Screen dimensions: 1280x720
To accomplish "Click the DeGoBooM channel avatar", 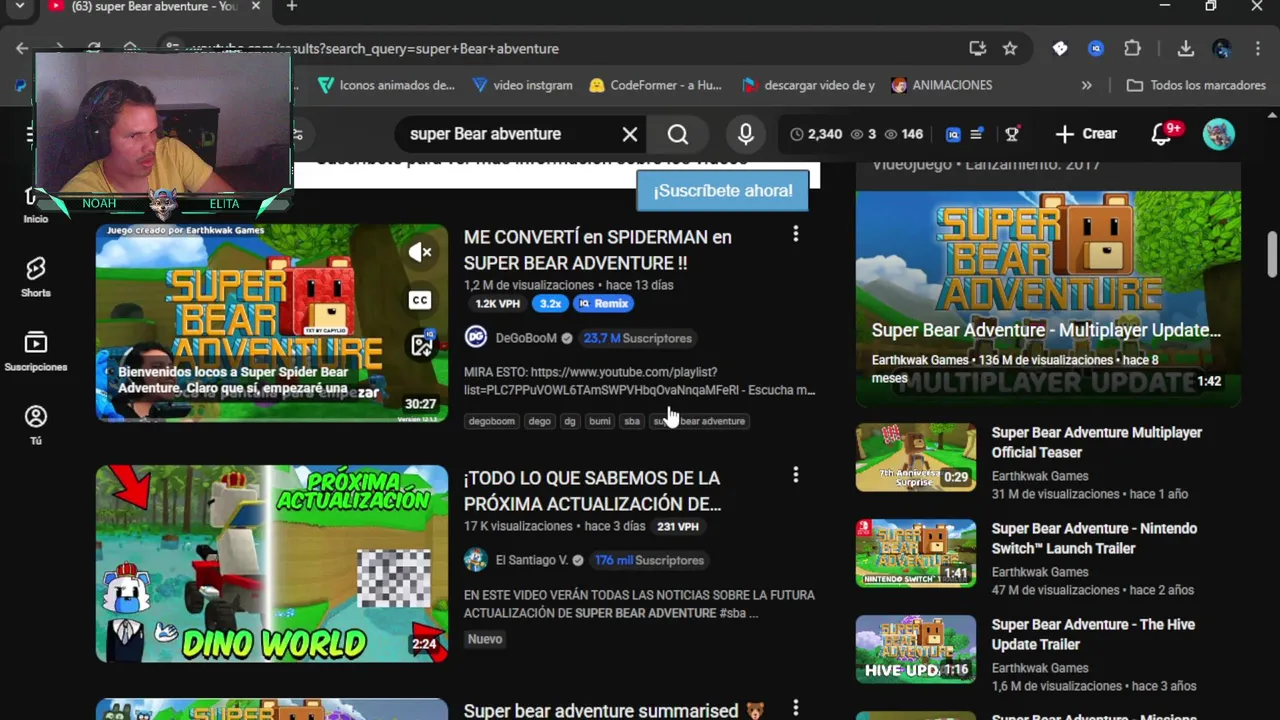I will click(476, 338).
